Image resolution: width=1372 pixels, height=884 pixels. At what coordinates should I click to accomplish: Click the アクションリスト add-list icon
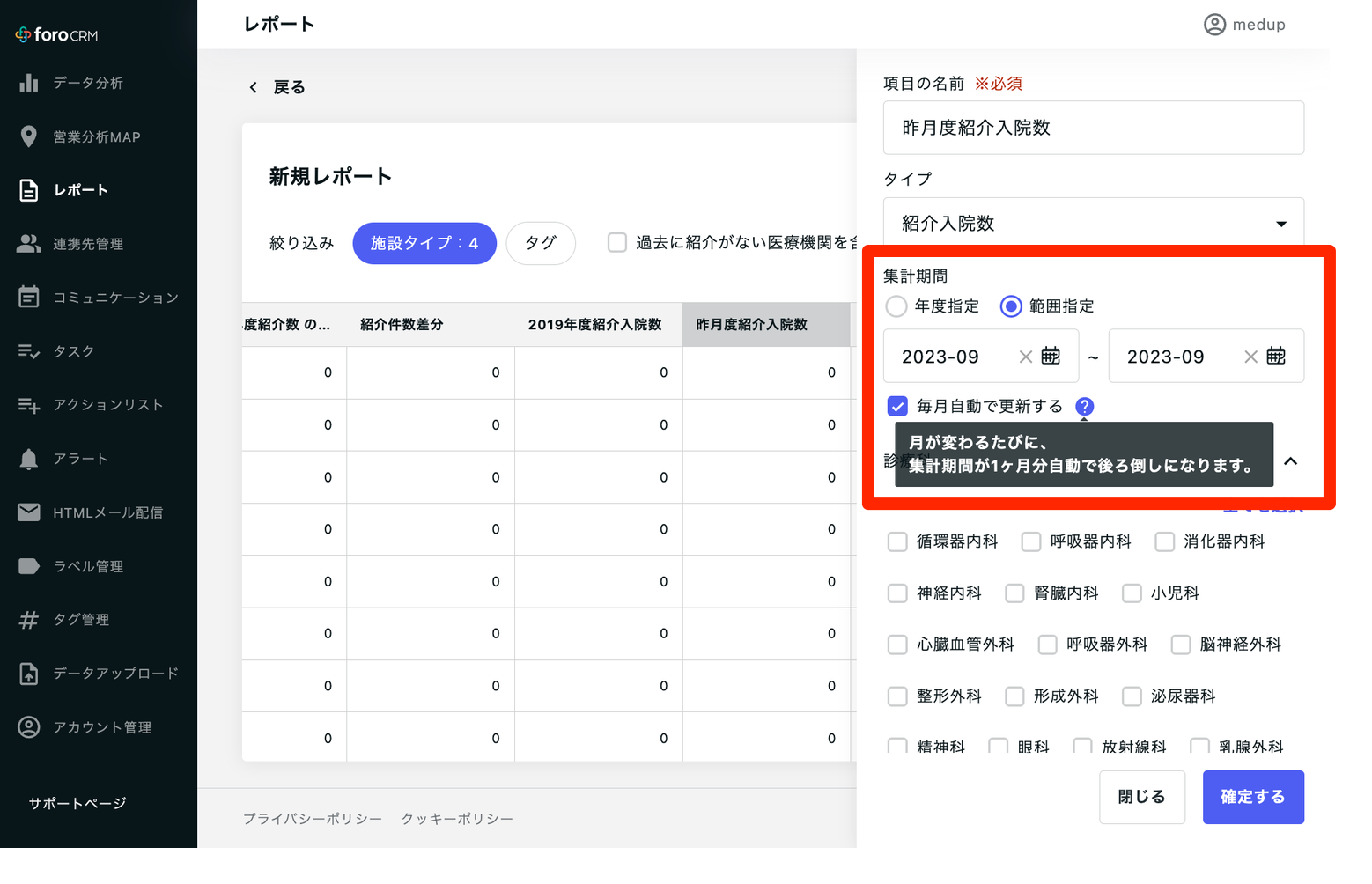tap(29, 405)
